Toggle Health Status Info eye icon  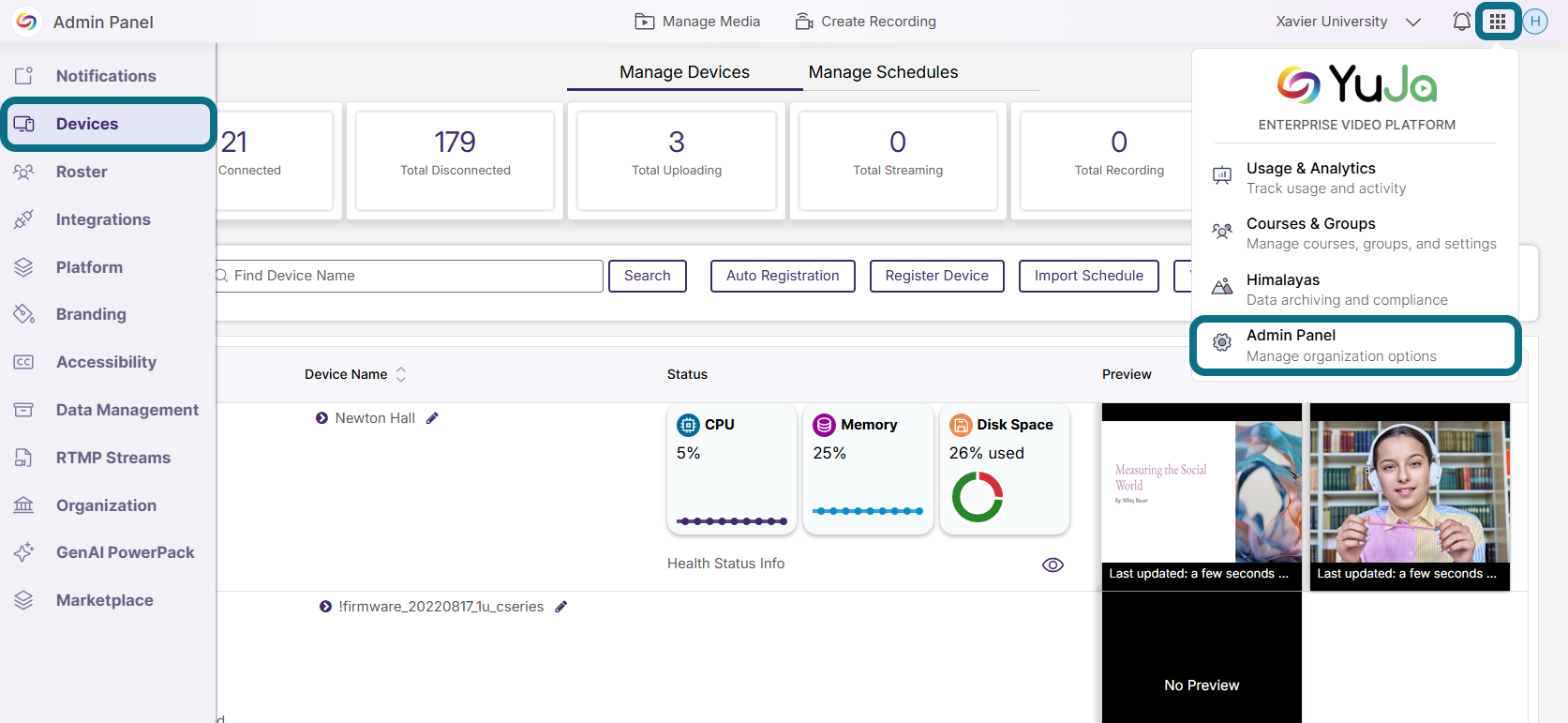pyautogui.click(x=1053, y=565)
